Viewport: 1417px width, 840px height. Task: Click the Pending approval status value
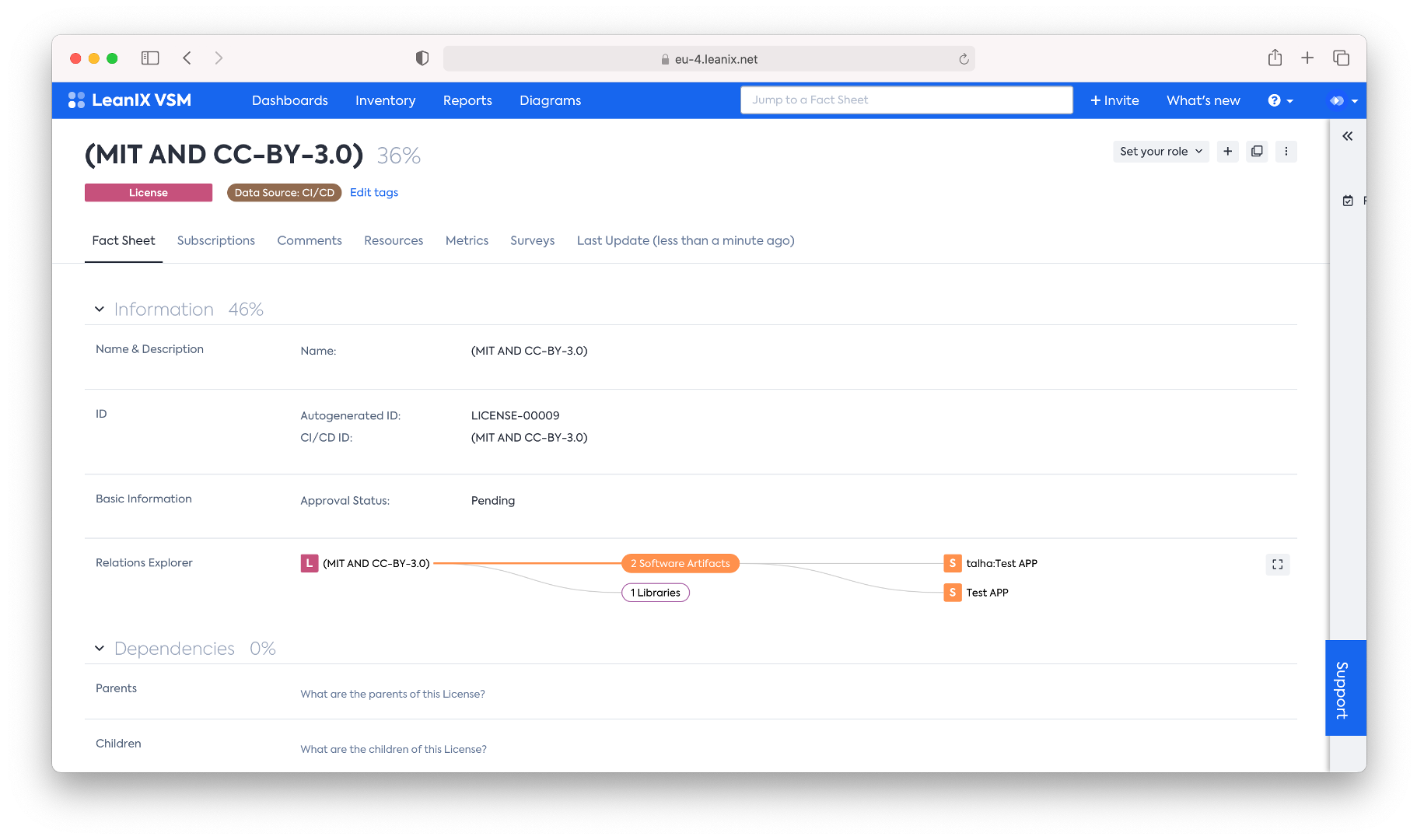pyautogui.click(x=493, y=501)
